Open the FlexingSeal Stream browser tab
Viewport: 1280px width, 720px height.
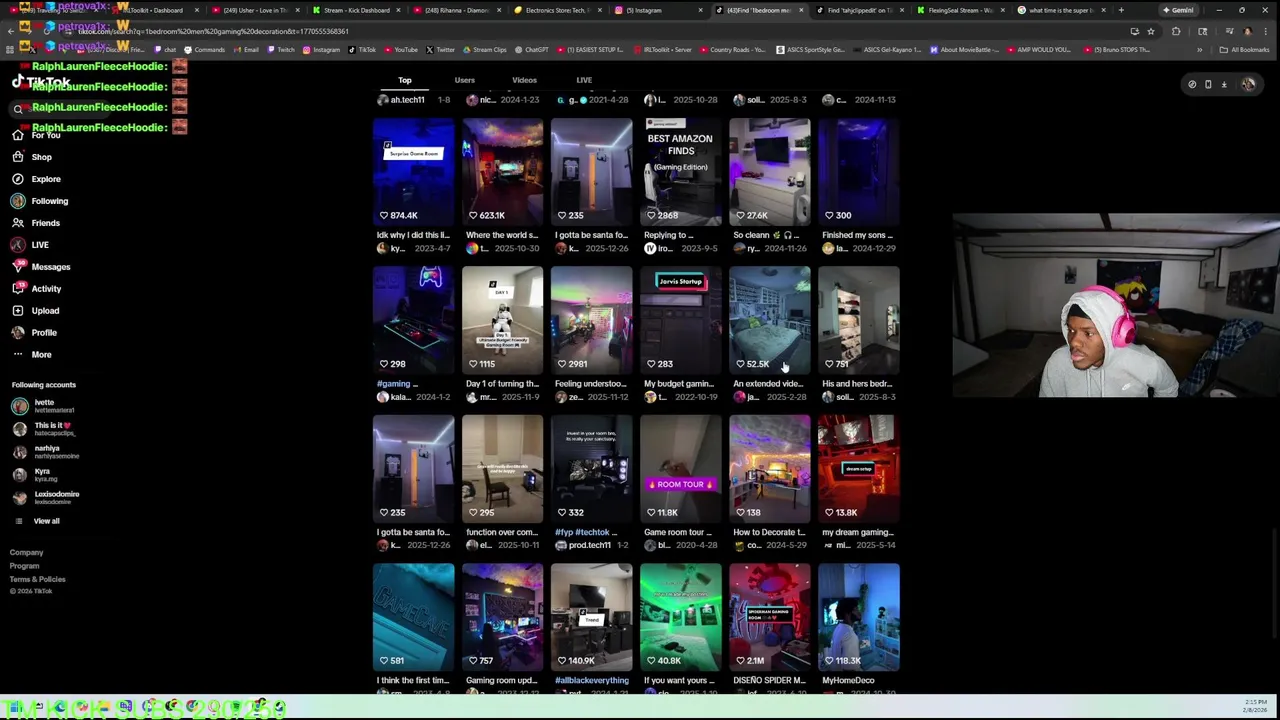[x=960, y=10]
